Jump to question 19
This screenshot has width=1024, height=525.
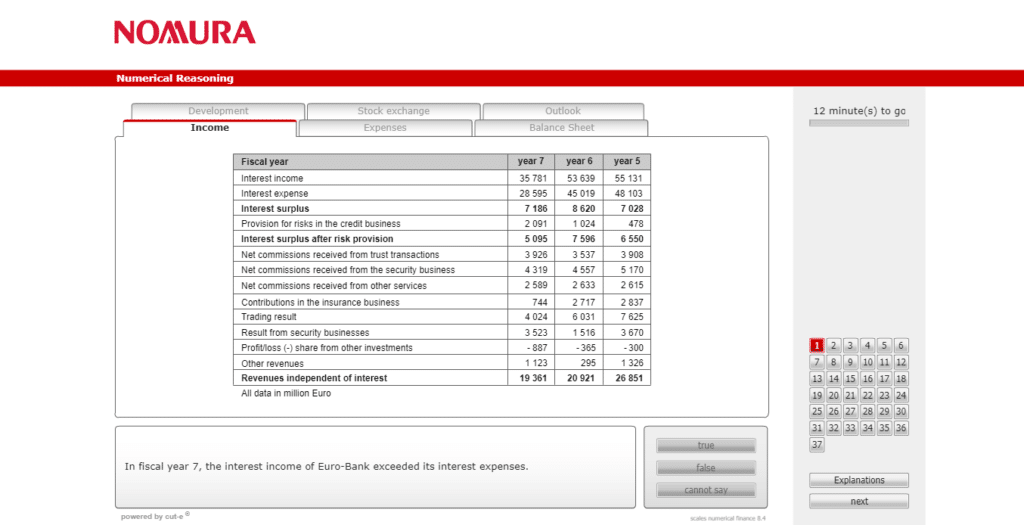click(816, 395)
